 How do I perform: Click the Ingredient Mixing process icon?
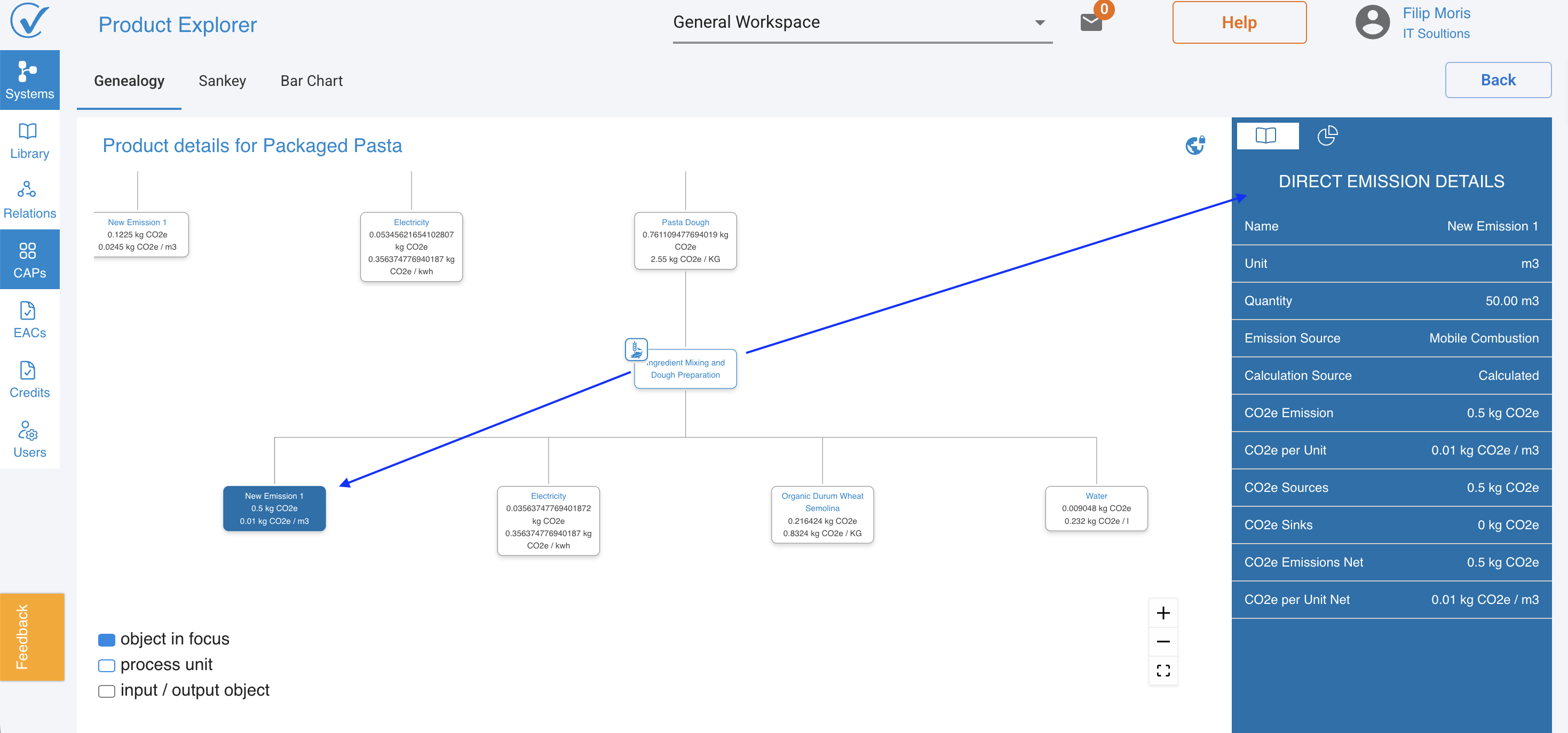point(636,349)
